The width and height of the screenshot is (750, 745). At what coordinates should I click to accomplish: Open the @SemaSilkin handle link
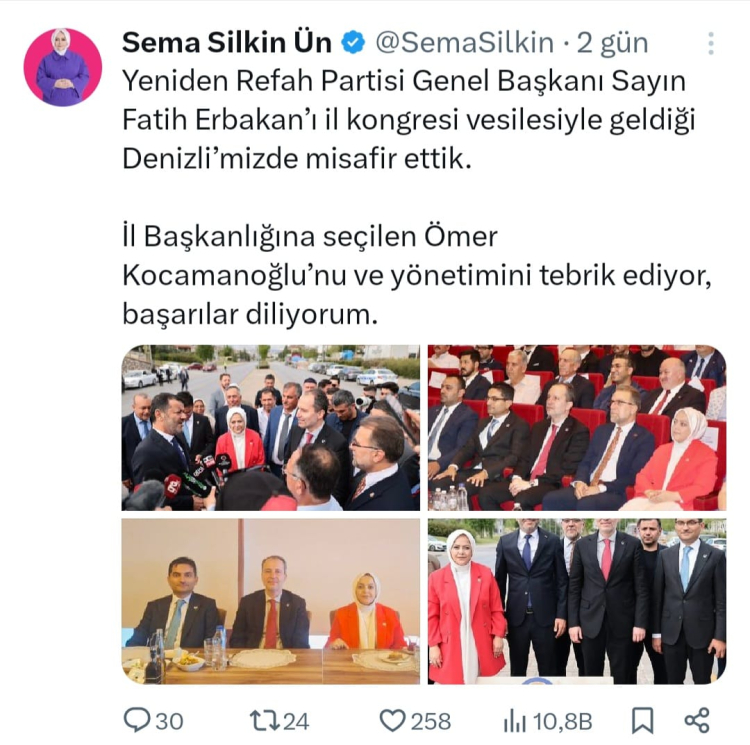(x=464, y=43)
